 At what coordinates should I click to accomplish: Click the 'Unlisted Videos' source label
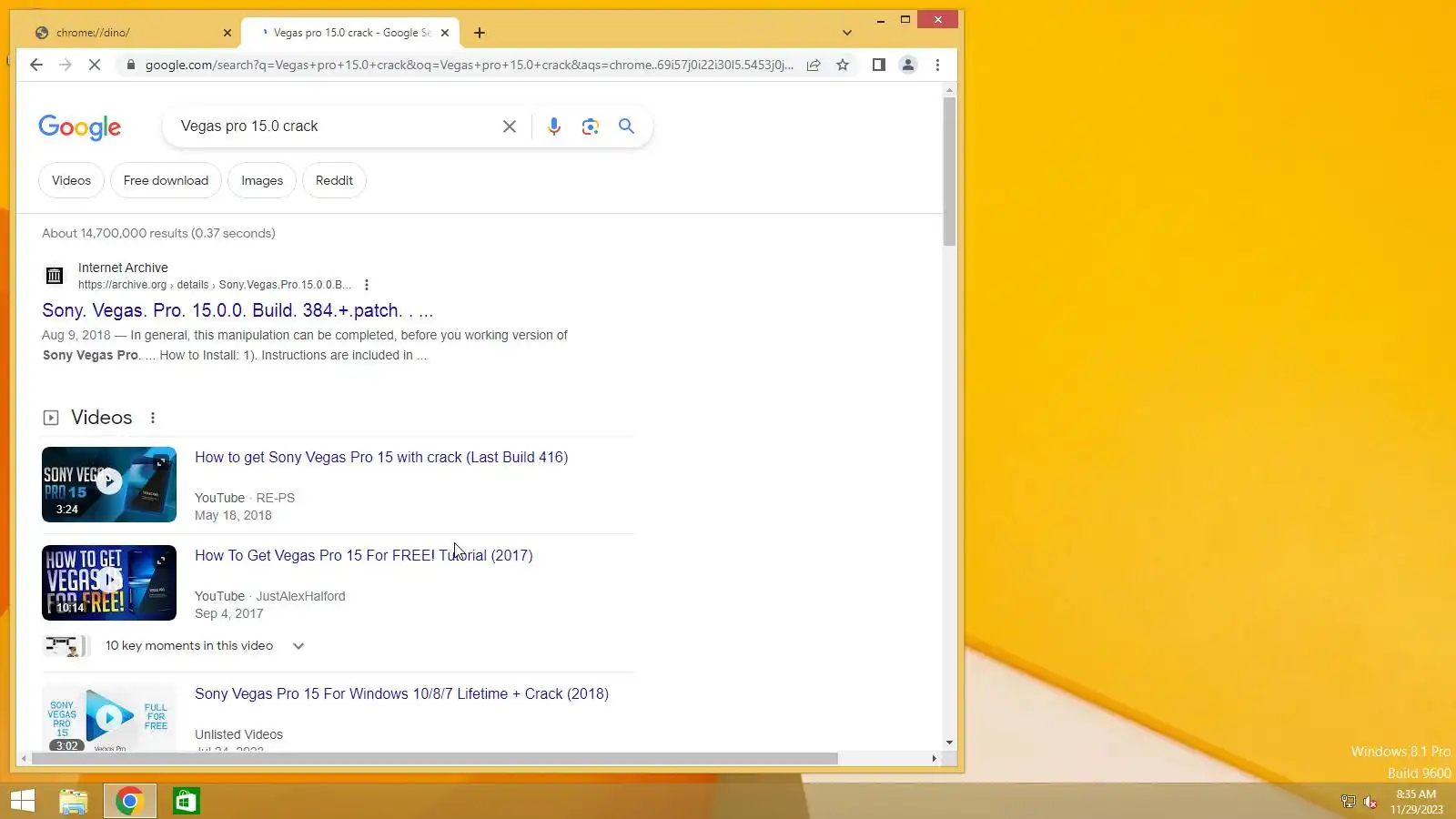(238, 734)
